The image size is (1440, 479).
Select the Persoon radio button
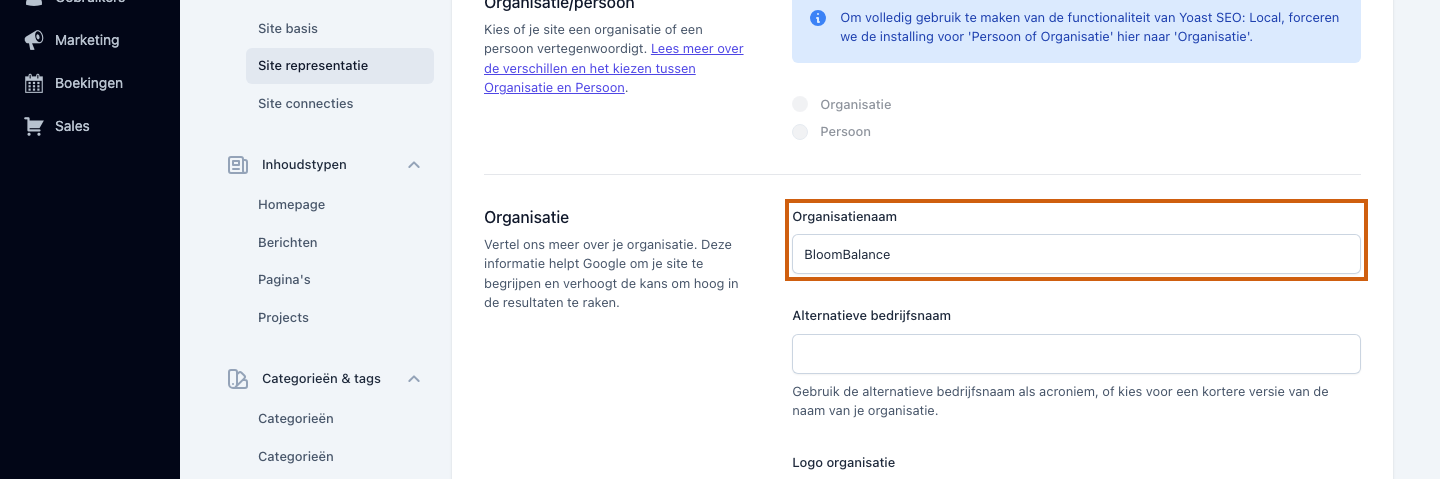click(800, 132)
